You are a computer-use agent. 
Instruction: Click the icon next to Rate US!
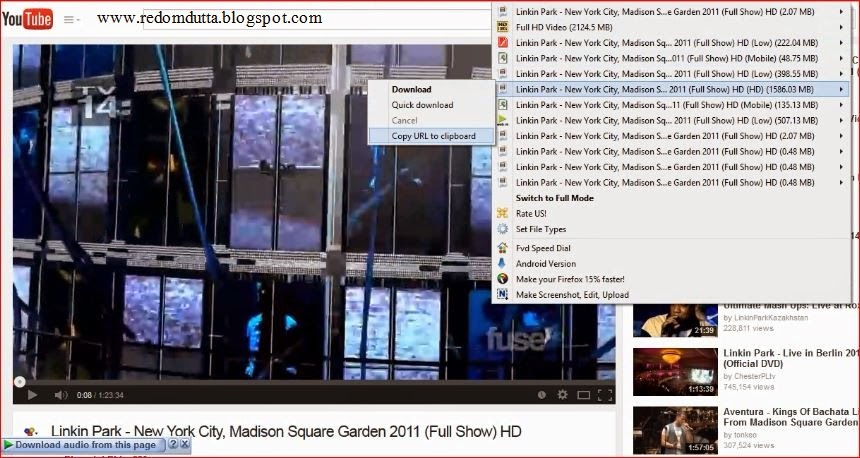pyautogui.click(x=502, y=213)
